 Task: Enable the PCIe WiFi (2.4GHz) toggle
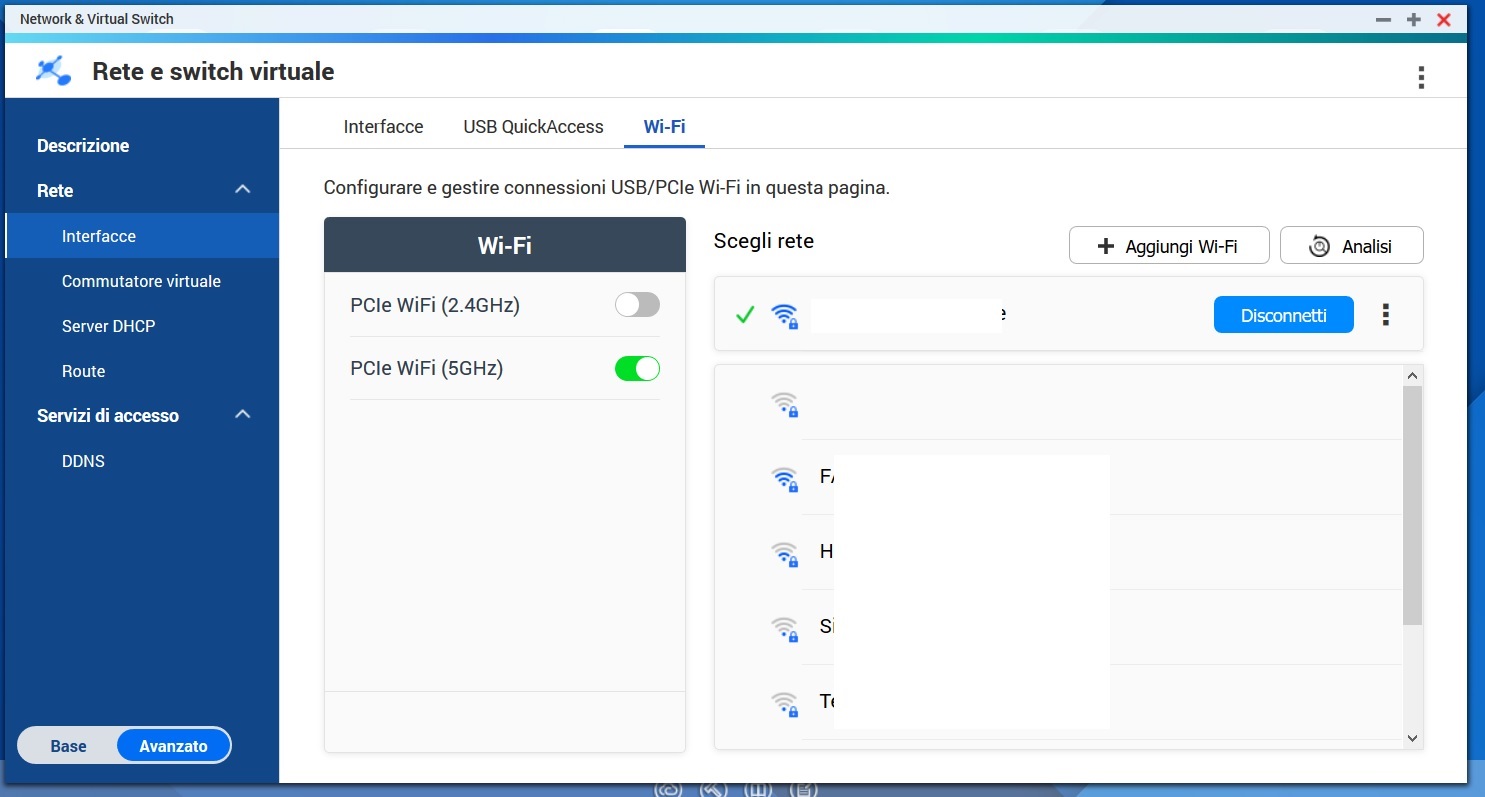coord(637,305)
